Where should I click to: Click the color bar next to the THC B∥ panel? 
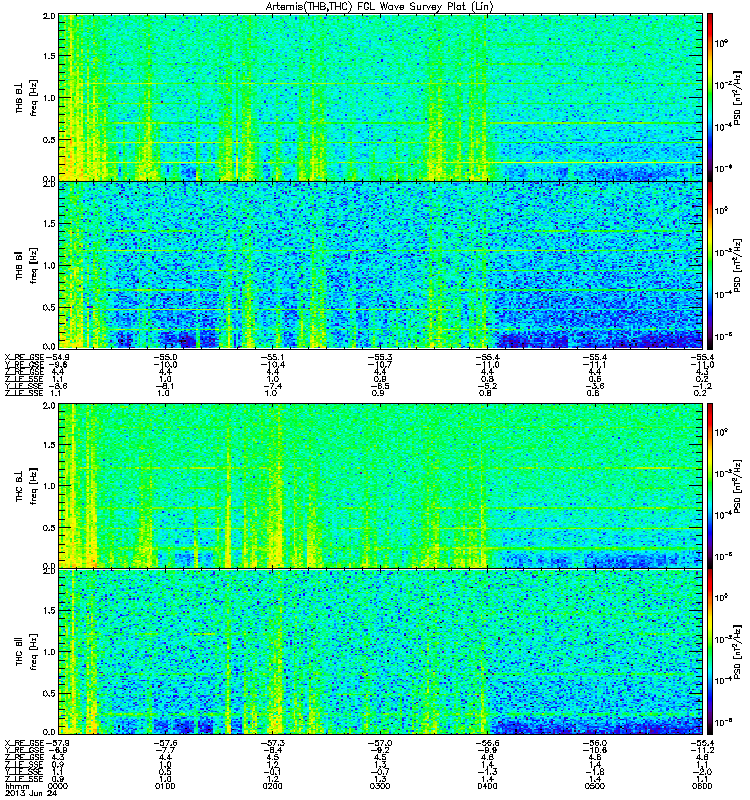click(710, 652)
